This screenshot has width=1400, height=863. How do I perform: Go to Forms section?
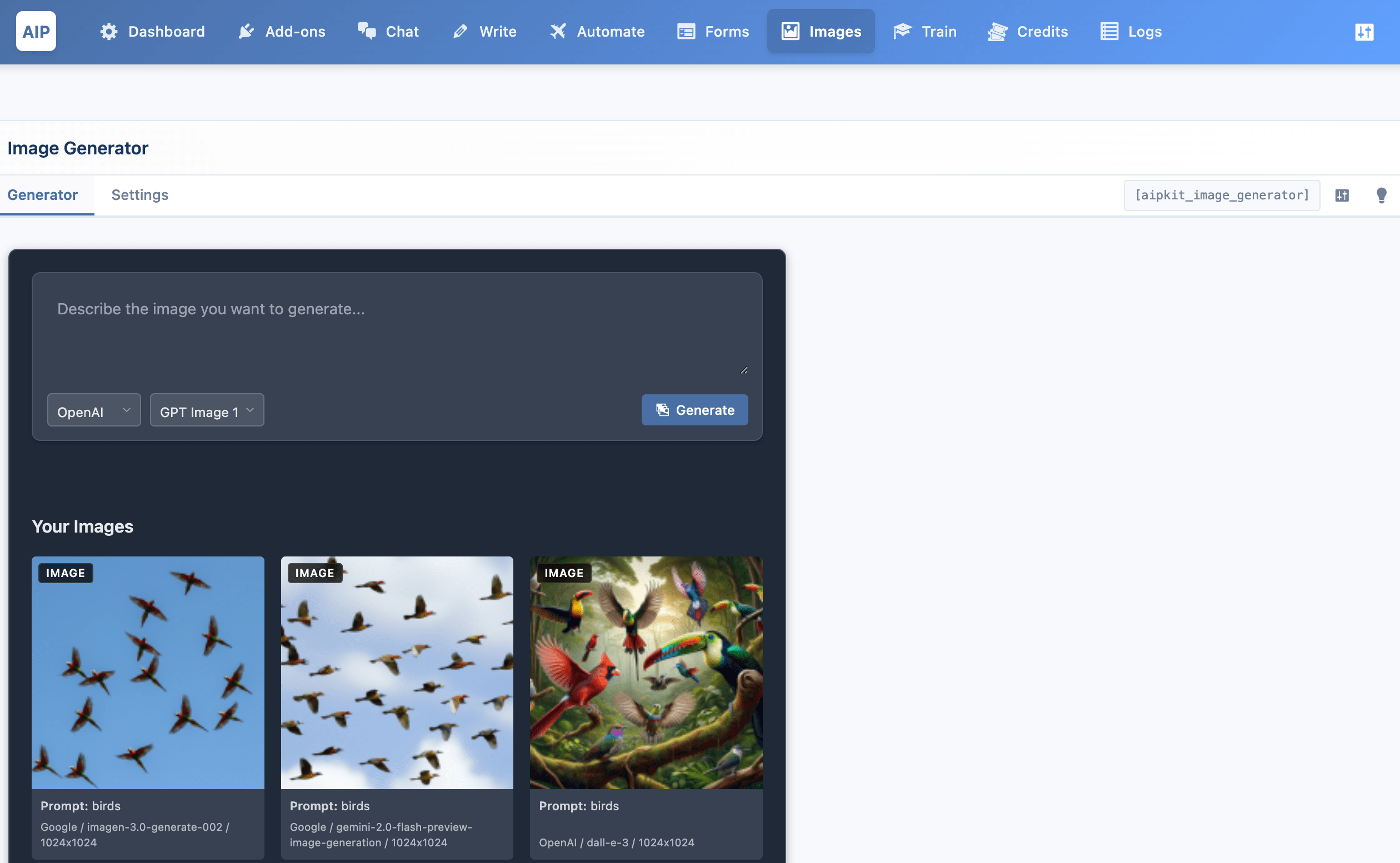click(x=713, y=32)
